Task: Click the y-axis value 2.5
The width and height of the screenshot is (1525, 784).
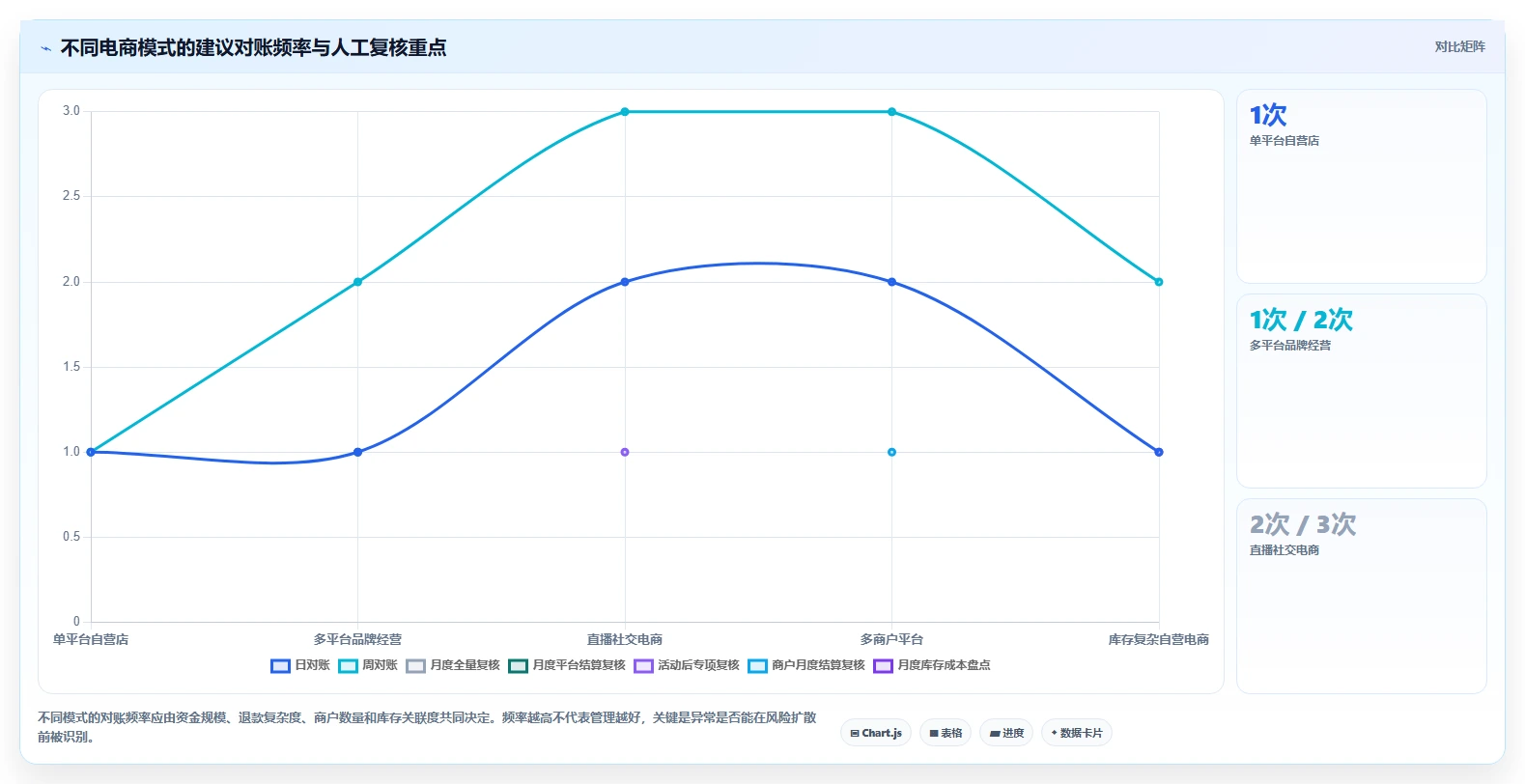Action: tap(71, 196)
